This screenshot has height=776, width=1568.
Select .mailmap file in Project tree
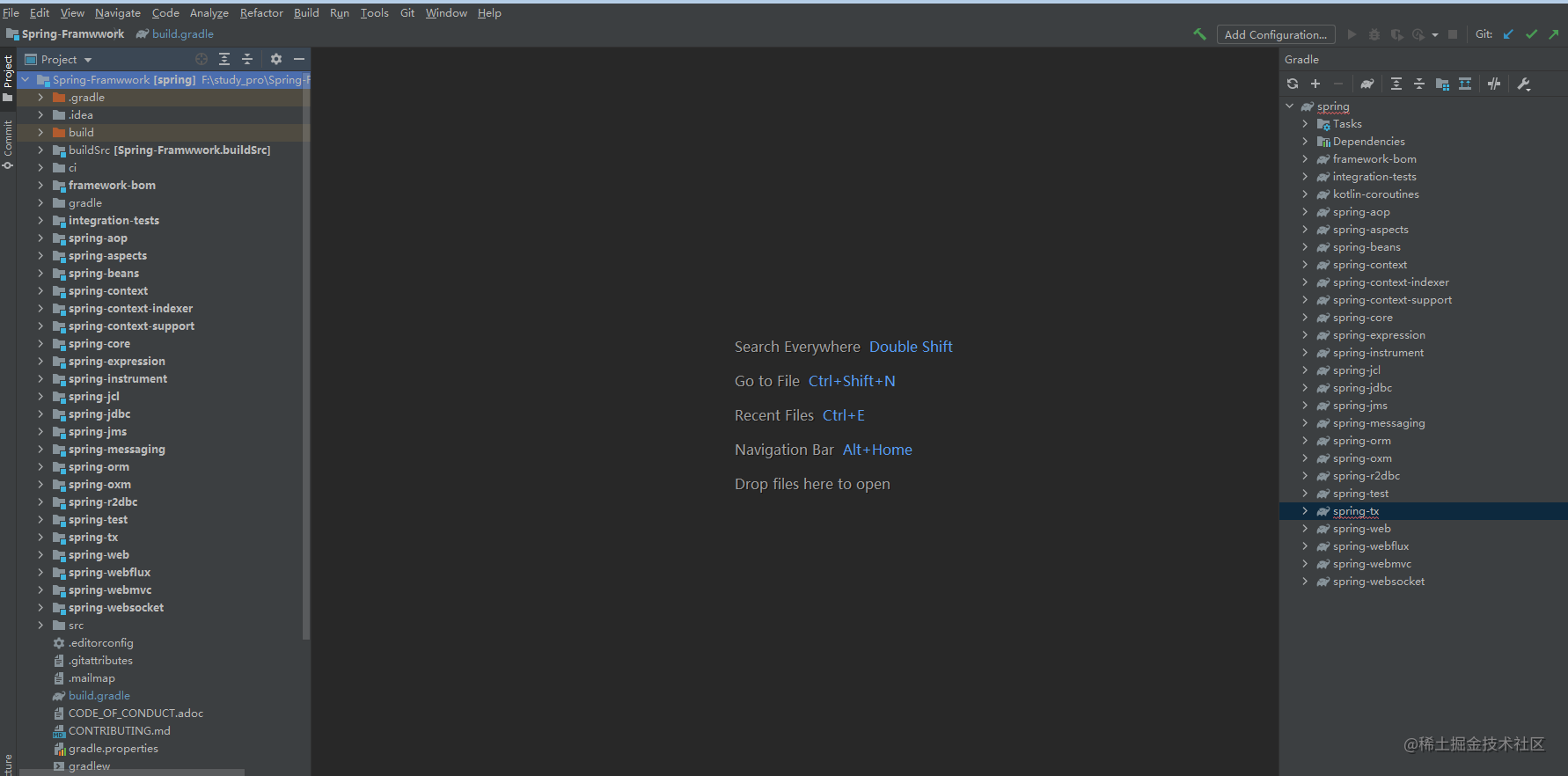[x=92, y=677]
